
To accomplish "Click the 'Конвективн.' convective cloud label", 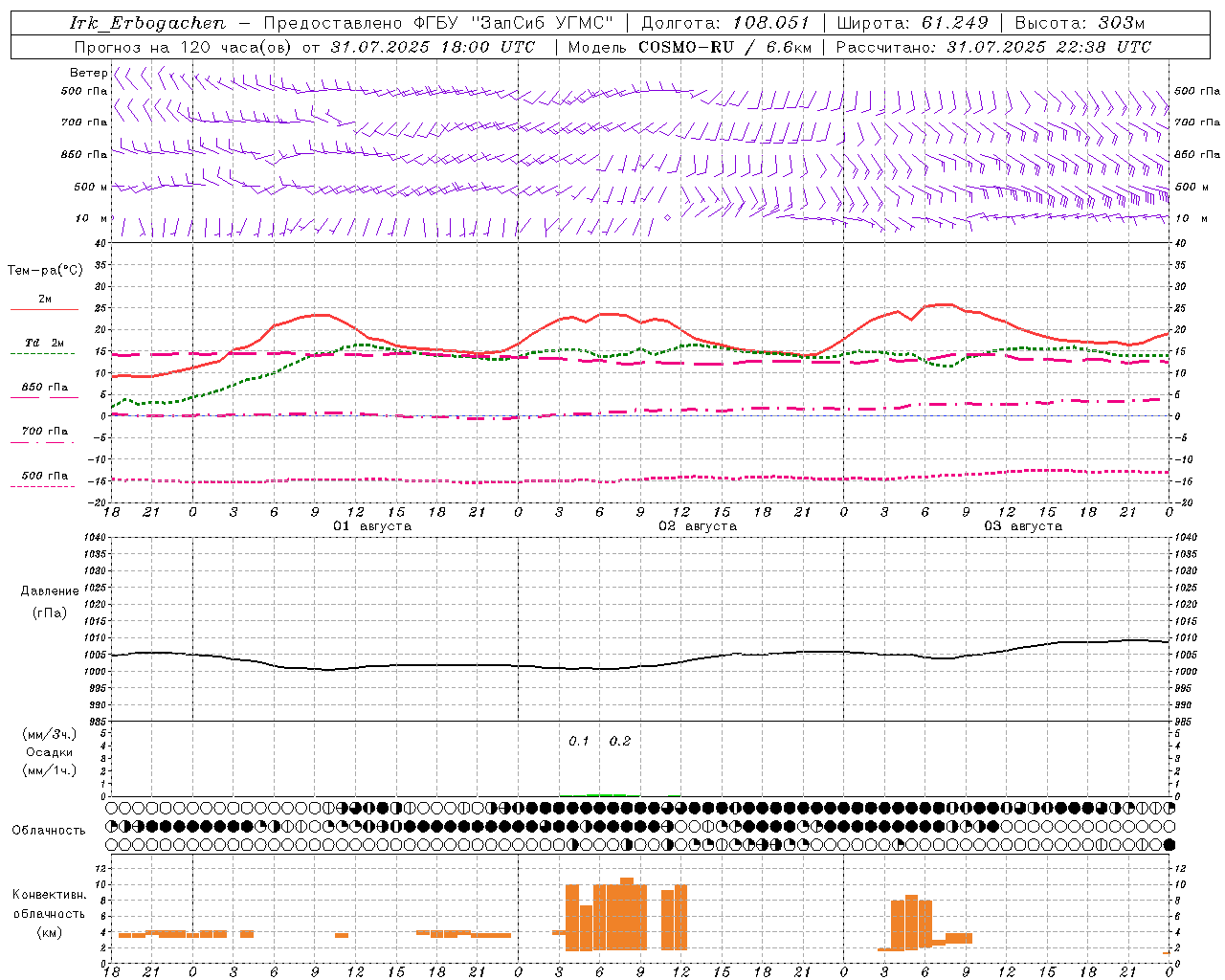I will [50, 895].
